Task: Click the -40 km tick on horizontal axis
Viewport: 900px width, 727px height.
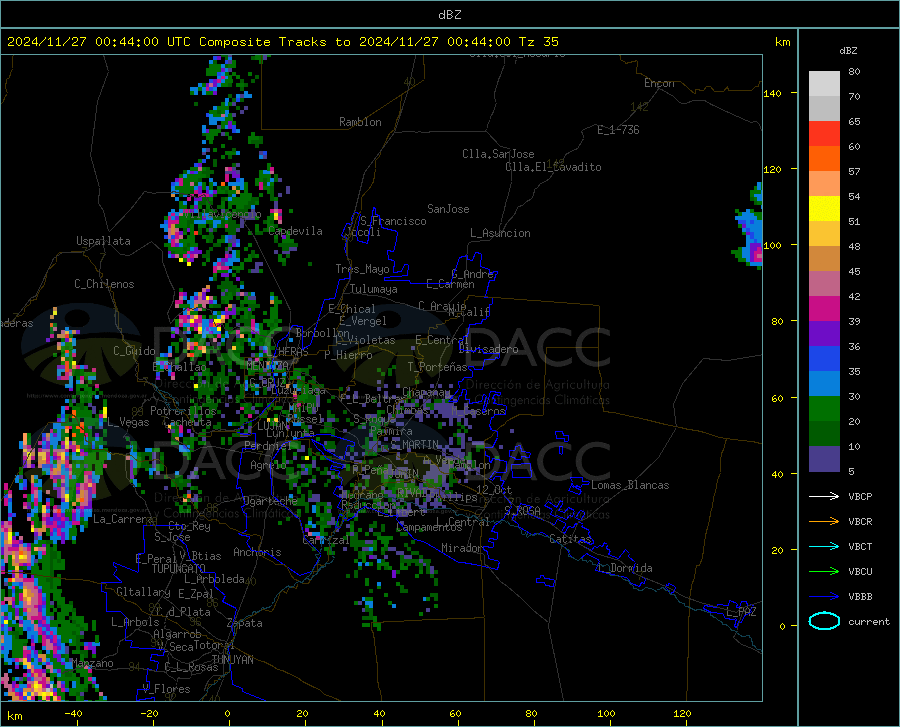Action: [x=73, y=713]
